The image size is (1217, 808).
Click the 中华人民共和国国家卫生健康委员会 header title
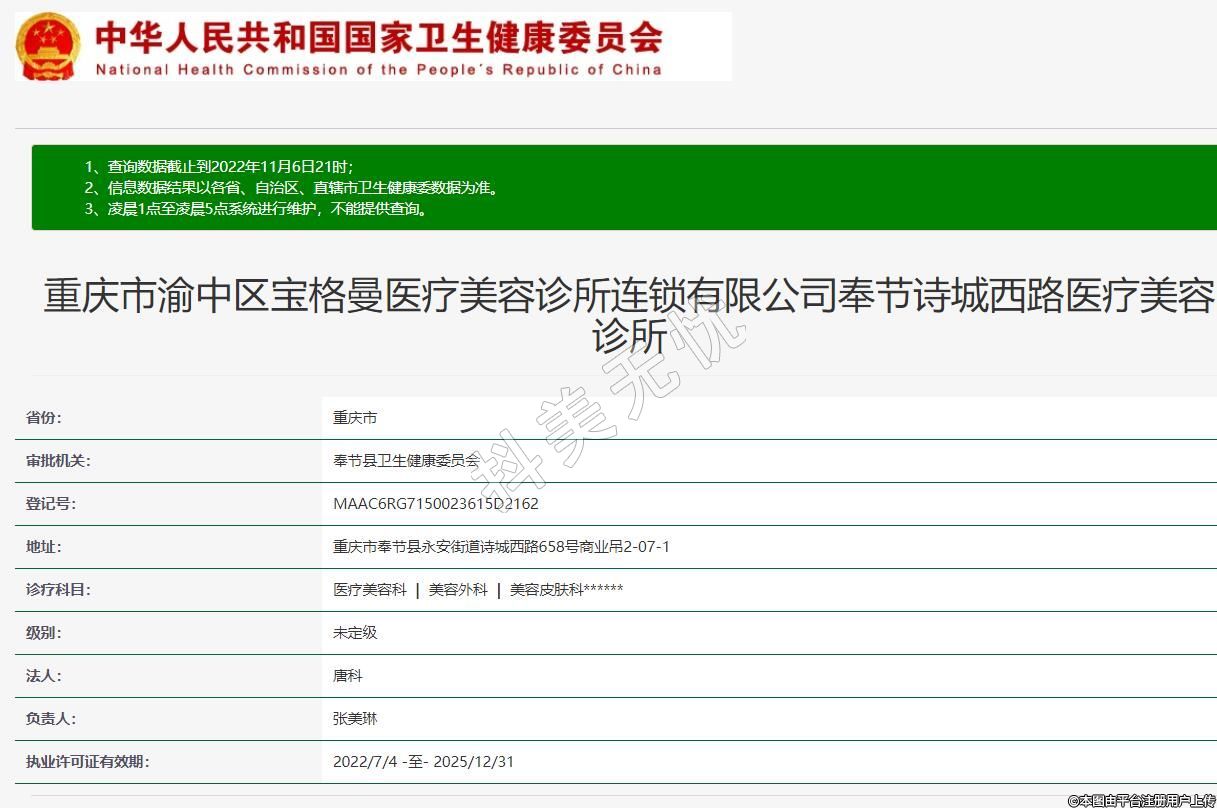(378, 37)
